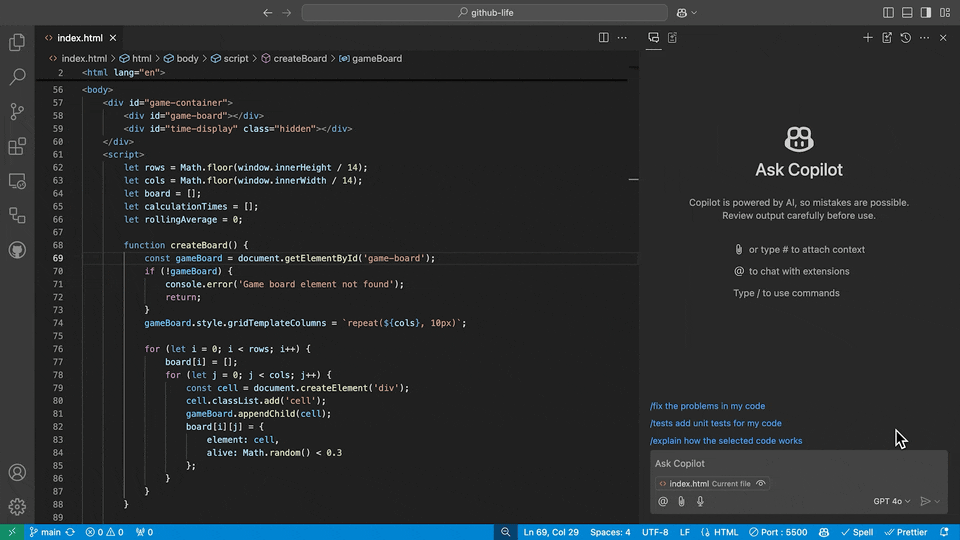This screenshot has width=960, height=540.
Task: Attach context with the paperclip icon
Action: click(681, 501)
